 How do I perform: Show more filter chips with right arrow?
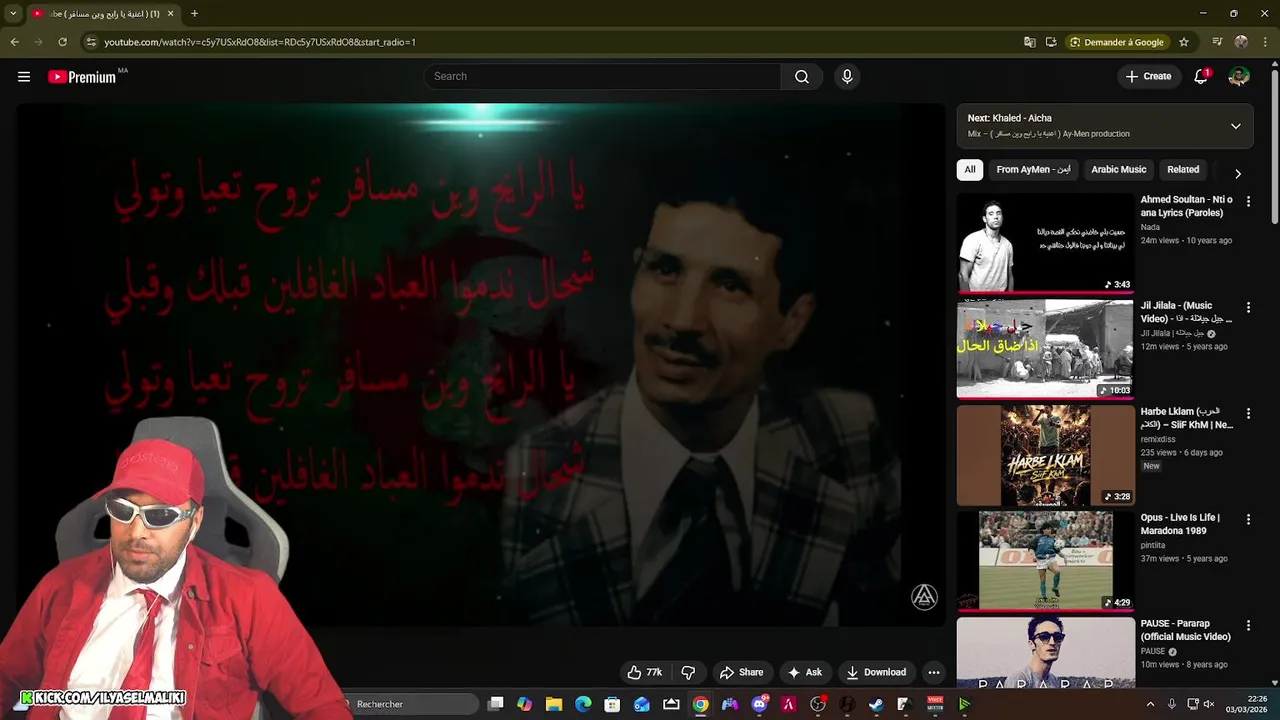point(1238,173)
